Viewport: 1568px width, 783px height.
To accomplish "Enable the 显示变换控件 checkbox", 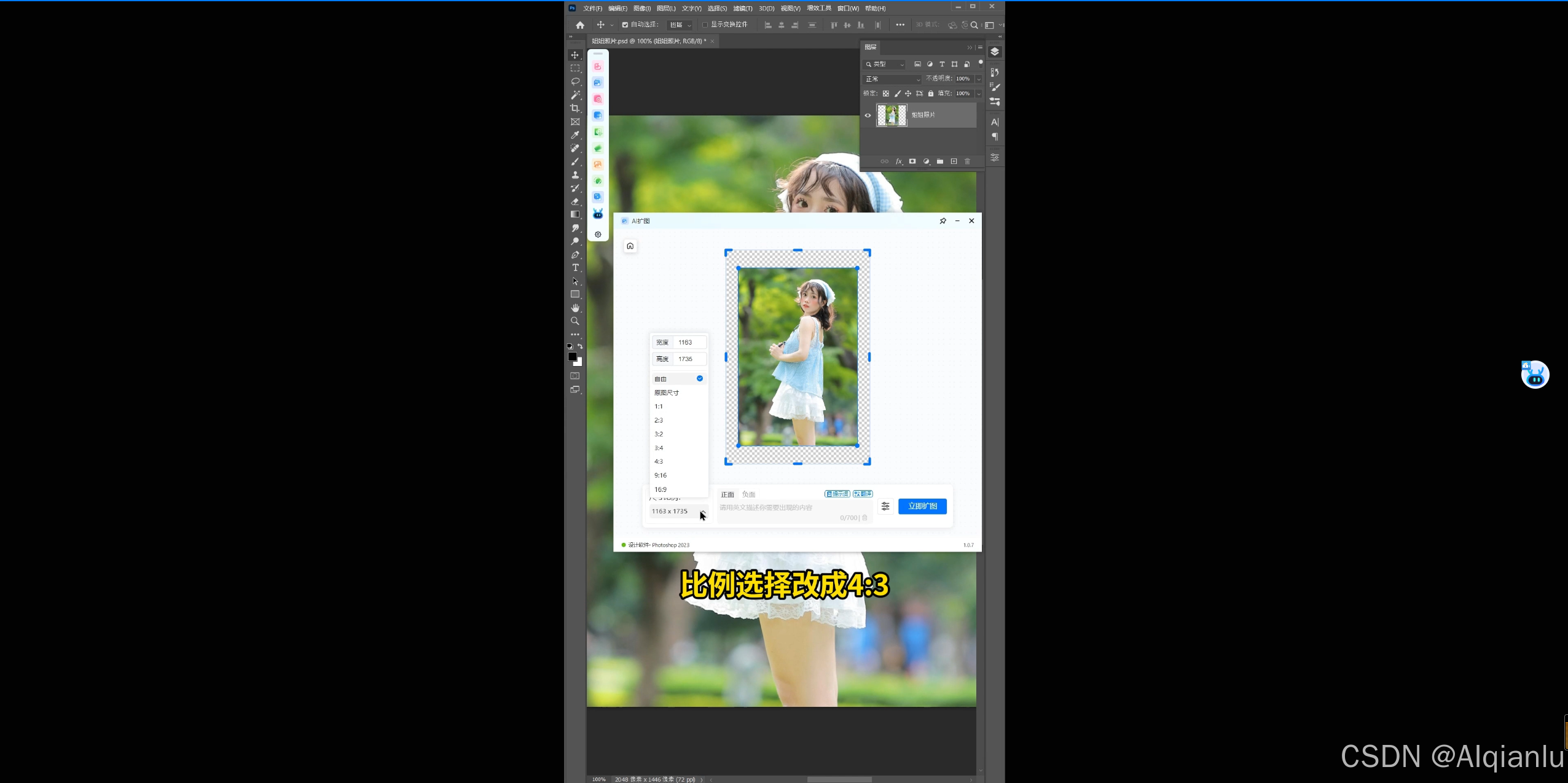I will [705, 25].
